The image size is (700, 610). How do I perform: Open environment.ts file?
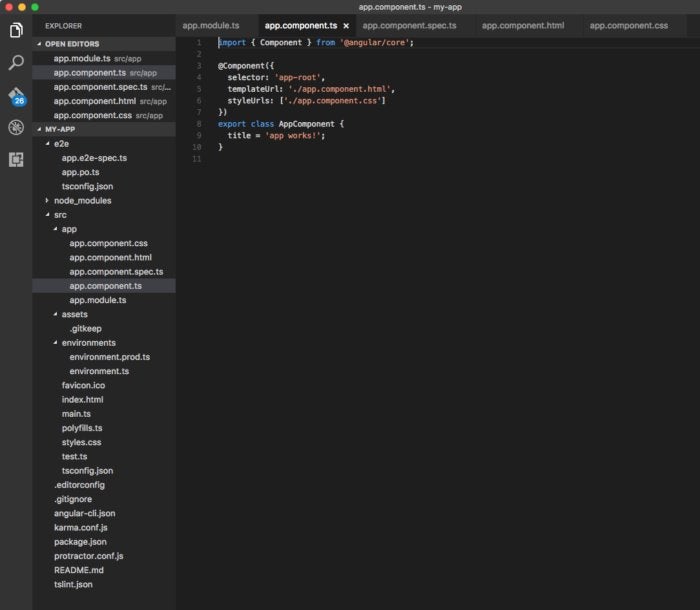[x=104, y=371]
